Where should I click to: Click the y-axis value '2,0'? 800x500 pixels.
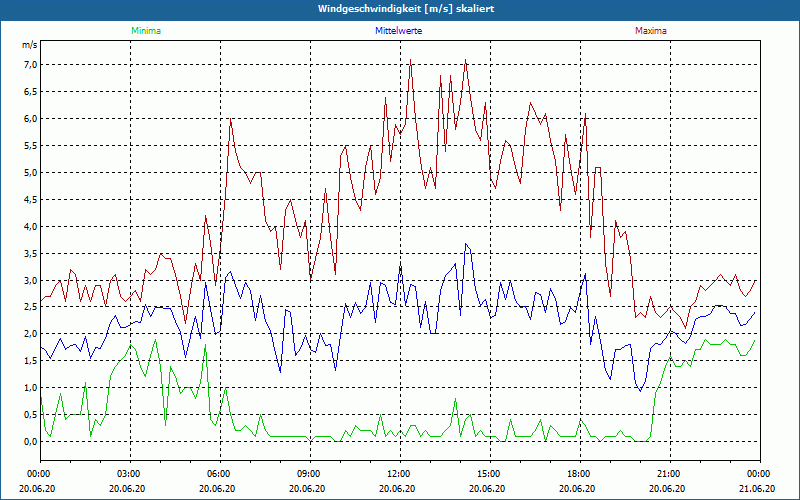[x=30, y=334]
